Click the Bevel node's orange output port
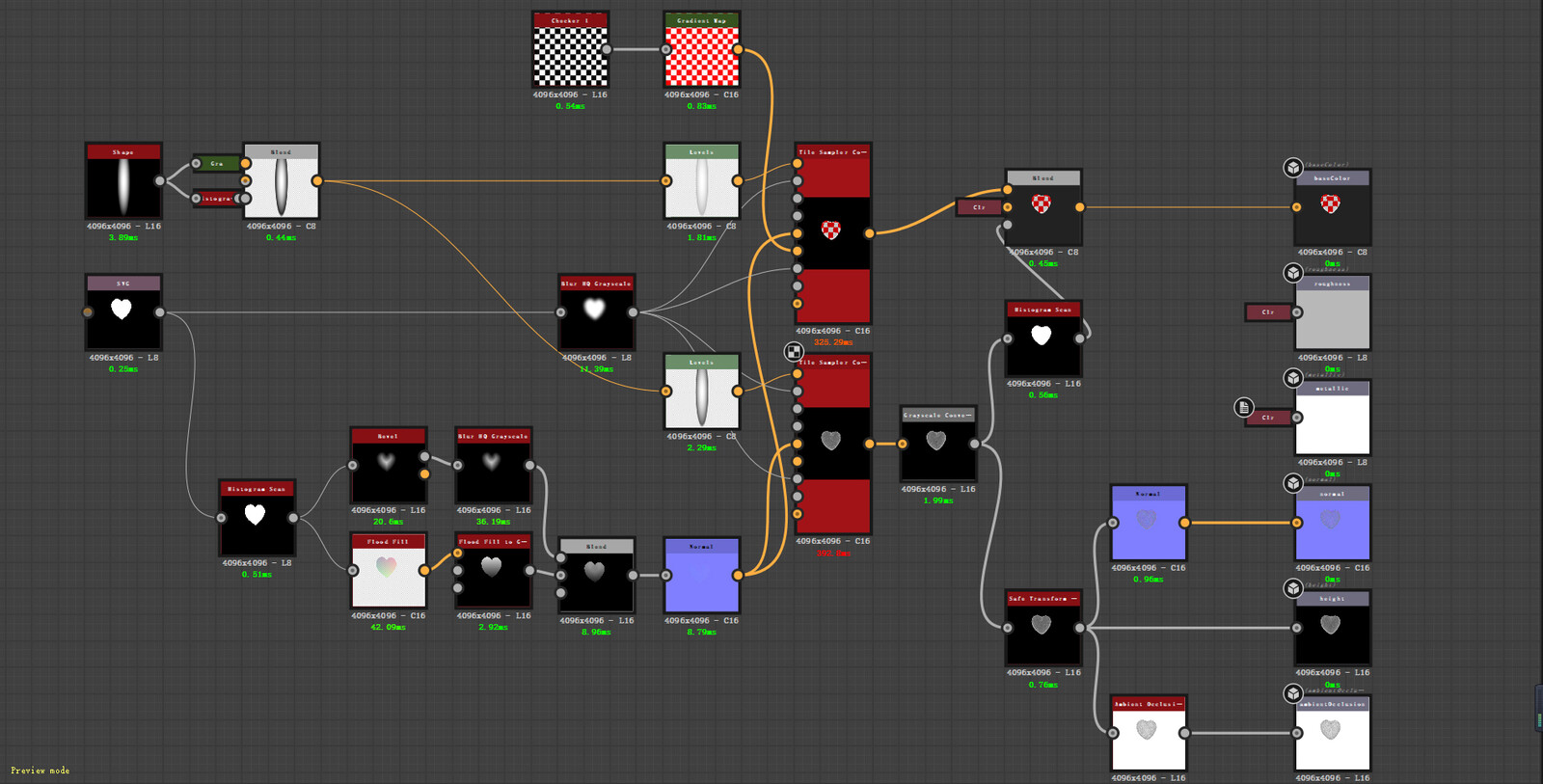Screen dimensions: 1543x784 click(x=424, y=473)
